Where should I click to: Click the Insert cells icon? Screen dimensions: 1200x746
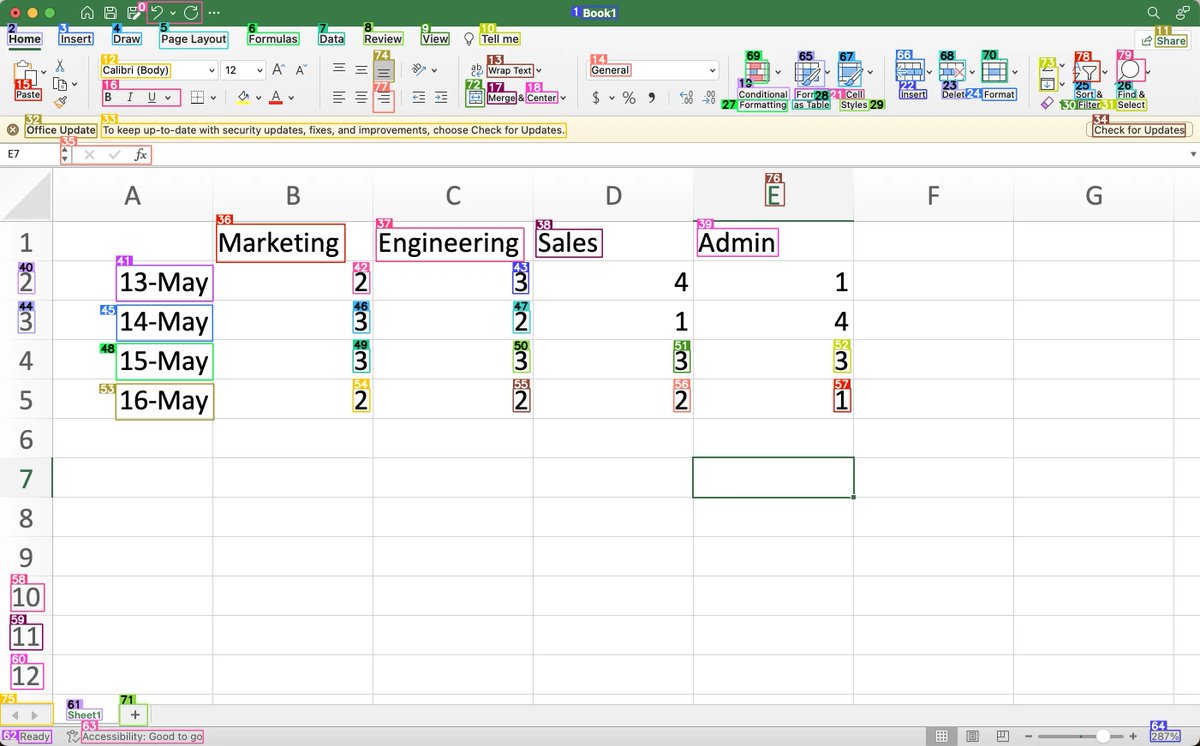(909, 71)
